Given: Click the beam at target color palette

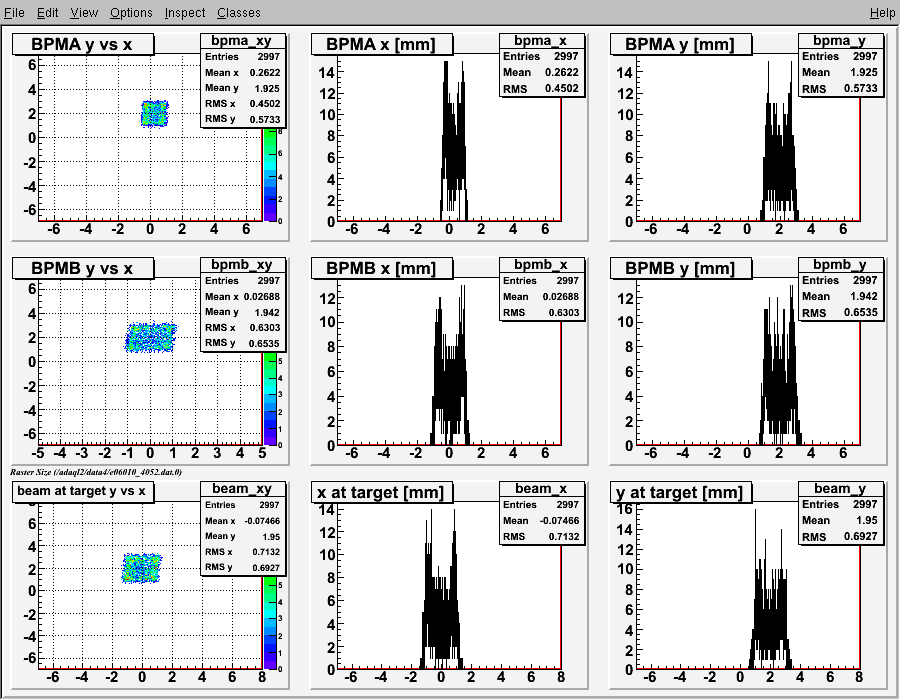Looking at the screenshot, I should (270, 623).
